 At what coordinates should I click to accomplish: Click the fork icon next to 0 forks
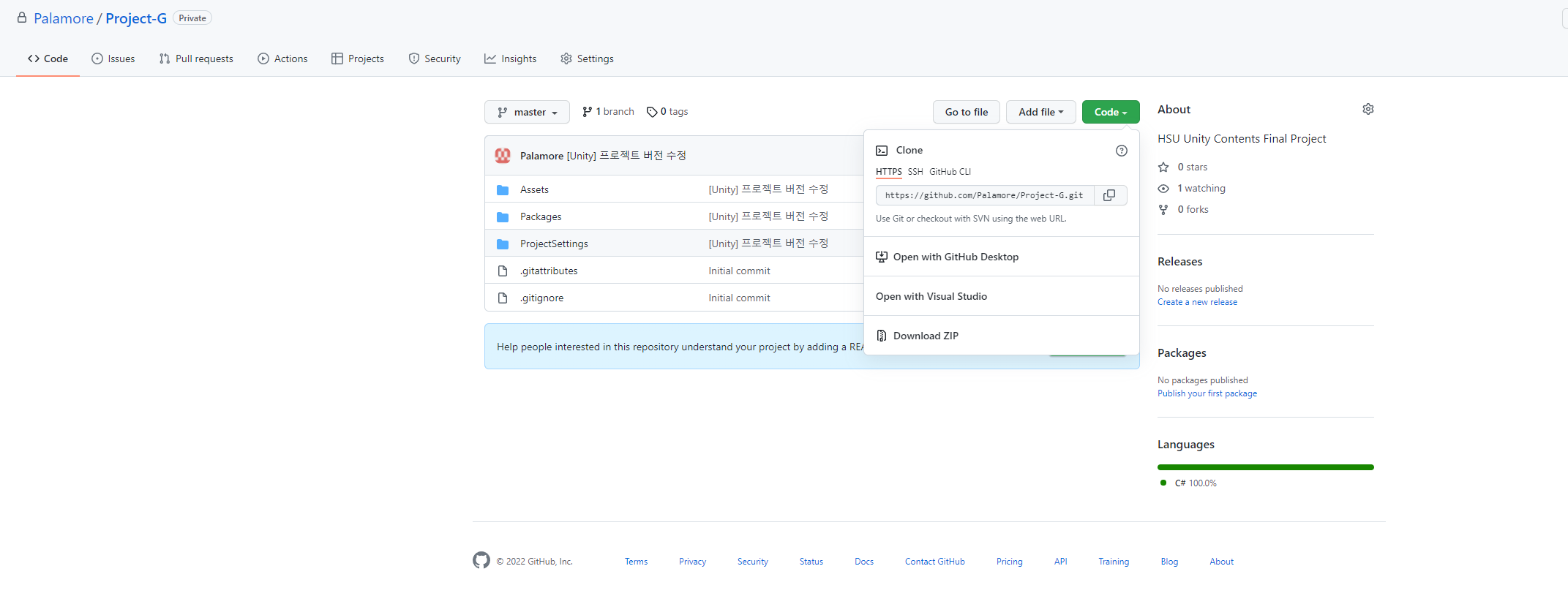pos(1163,210)
